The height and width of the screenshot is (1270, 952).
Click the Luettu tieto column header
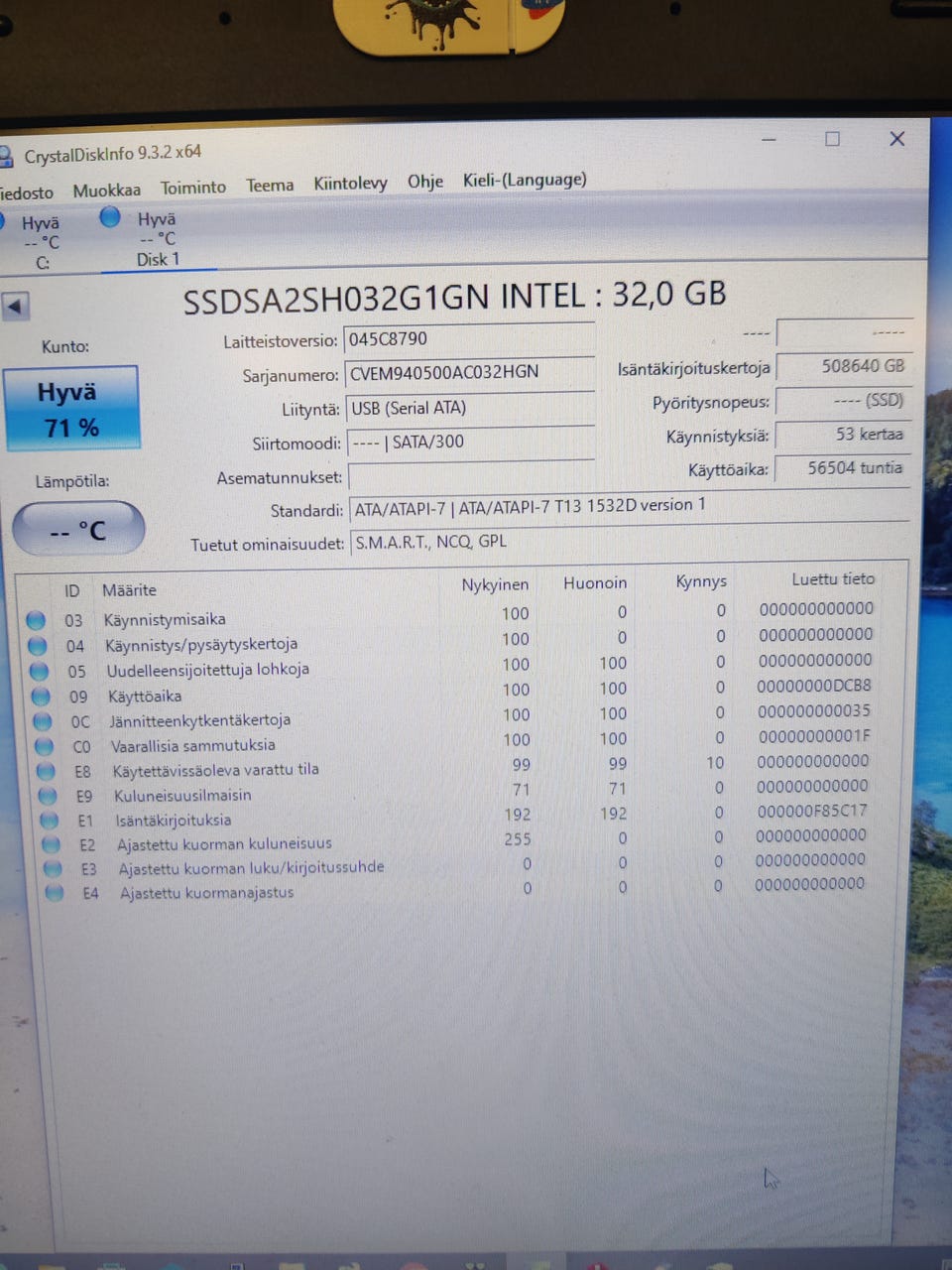pyautogui.click(x=833, y=578)
